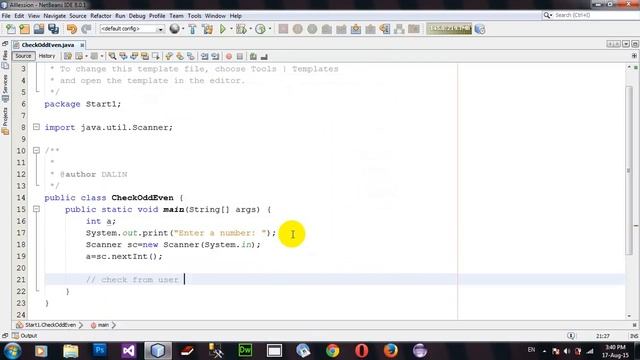This screenshot has height=360, width=640.
Task: Open the Debug Project dropdown arrow
Action: click(x=250, y=29)
